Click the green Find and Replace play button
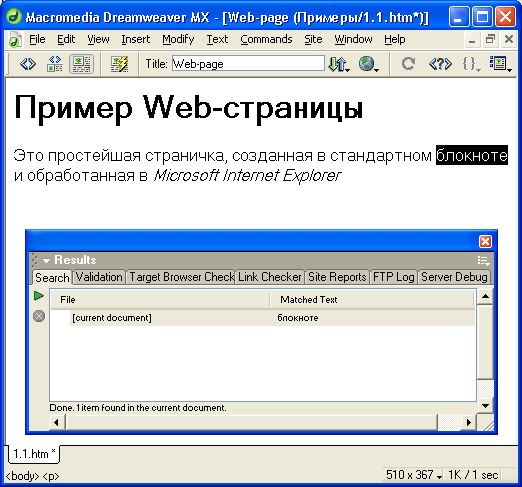Image resolution: width=522 pixels, height=487 pixels. pyautogui.click(x=39, y=295)
